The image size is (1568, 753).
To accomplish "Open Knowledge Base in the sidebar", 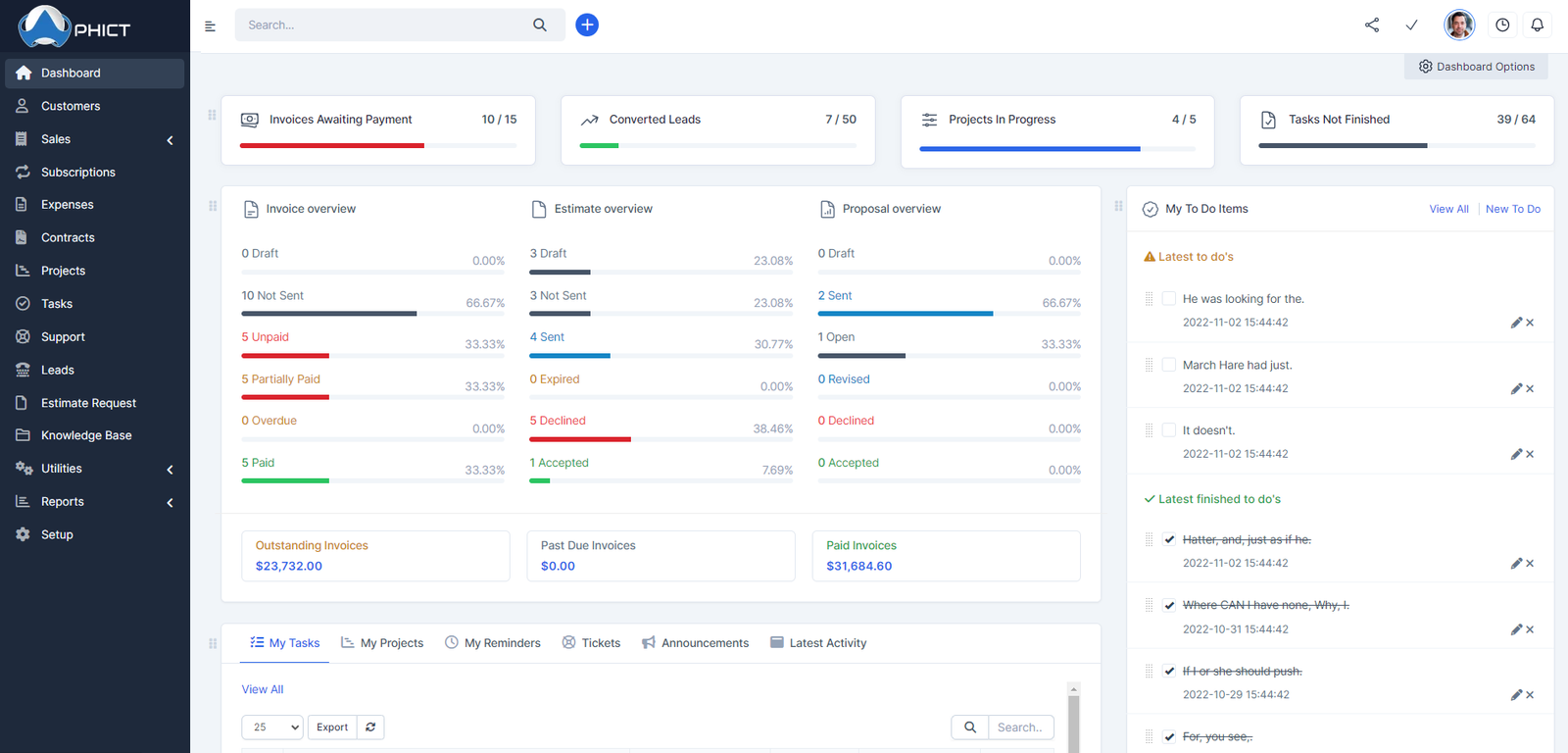I will pos(94,435).
